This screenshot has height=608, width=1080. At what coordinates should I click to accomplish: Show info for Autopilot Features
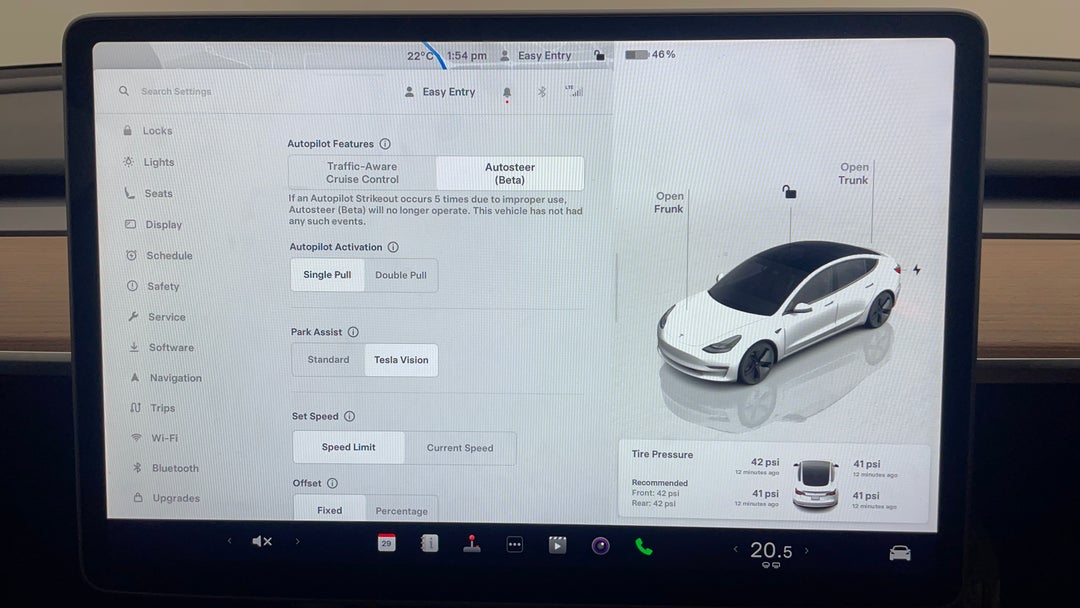(385, 144)
